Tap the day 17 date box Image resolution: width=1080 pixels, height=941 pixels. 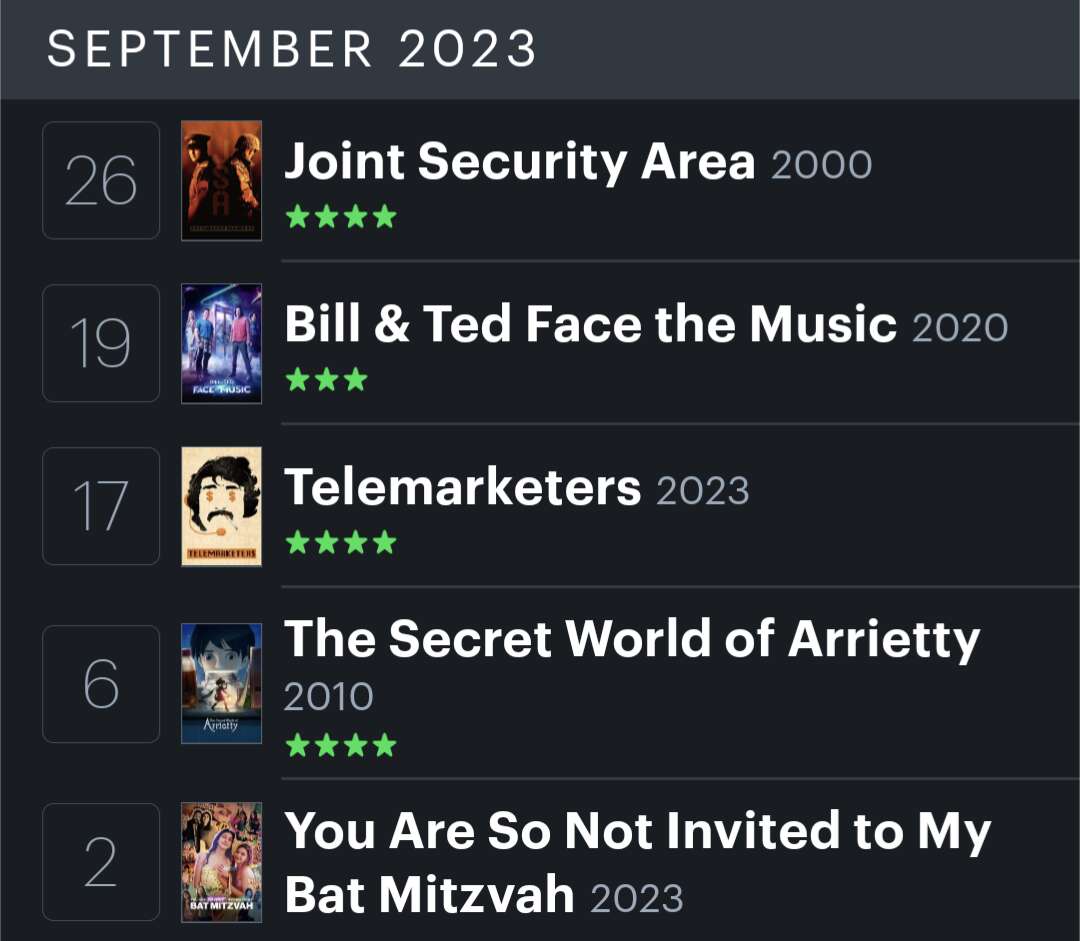pos(101,506)
